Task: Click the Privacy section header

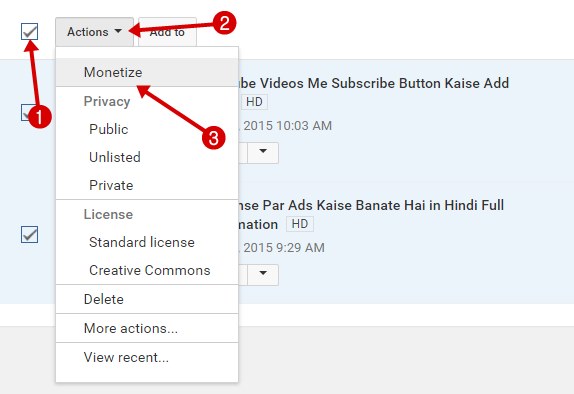Action: tap(107, 101)
